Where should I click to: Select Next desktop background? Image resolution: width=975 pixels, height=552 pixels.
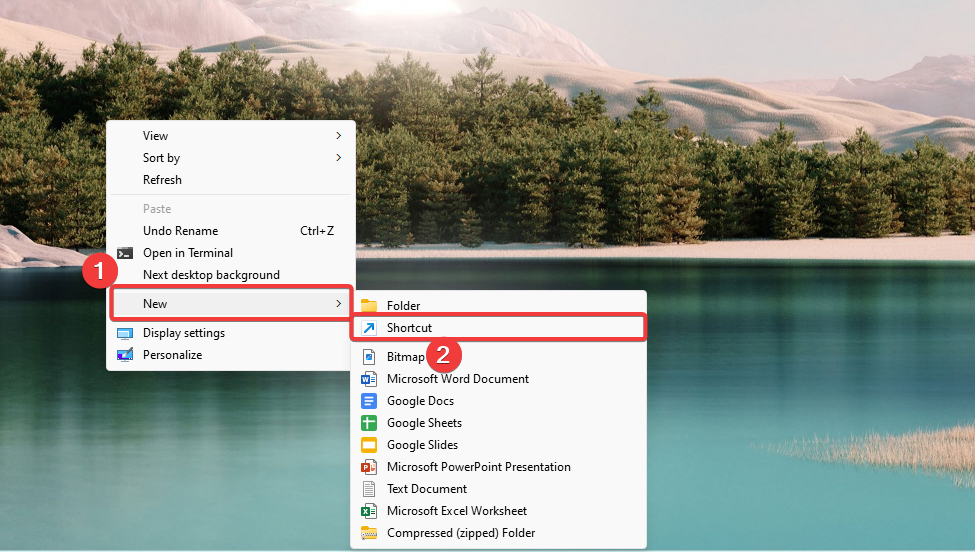coord(231,275)
